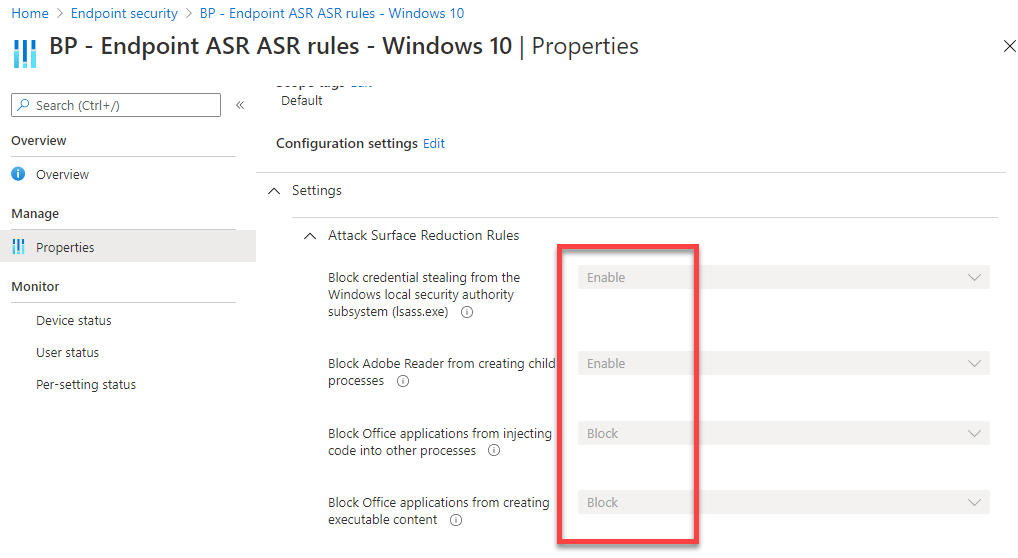
Task: Click the Overview info icon in sidebar
Action: click(x=18, y=174)
